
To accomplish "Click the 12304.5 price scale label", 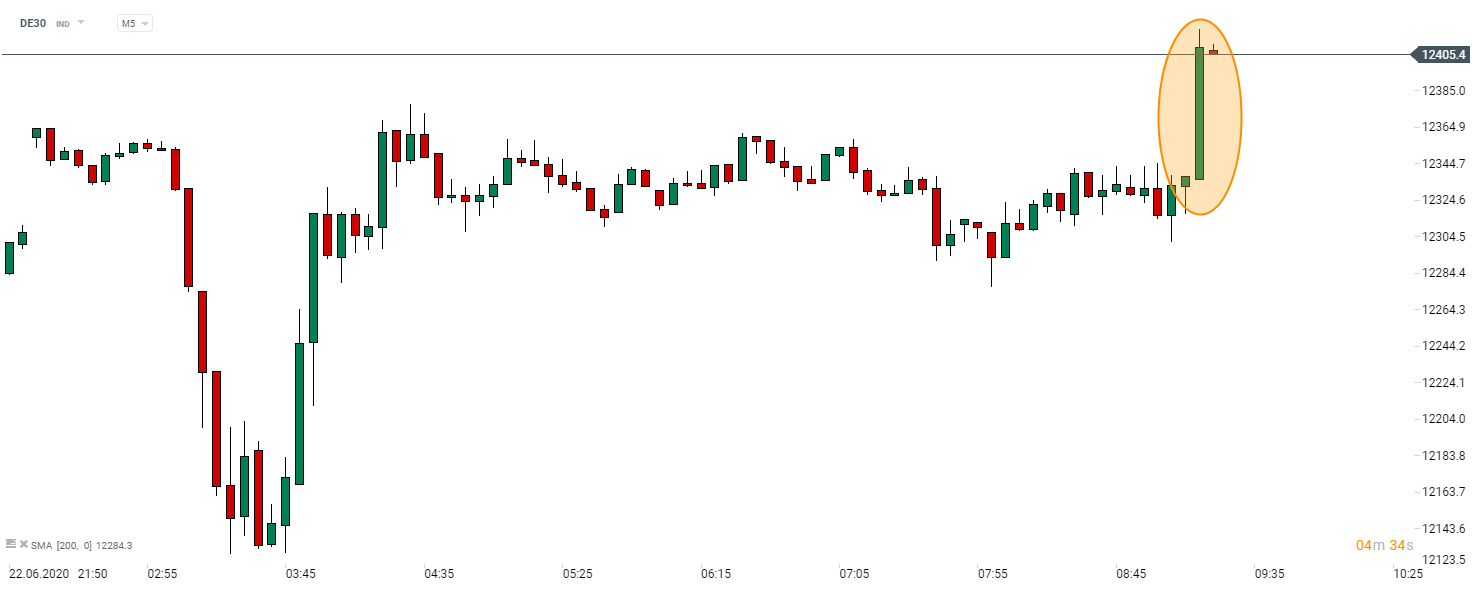I will tap(1445, 237).
